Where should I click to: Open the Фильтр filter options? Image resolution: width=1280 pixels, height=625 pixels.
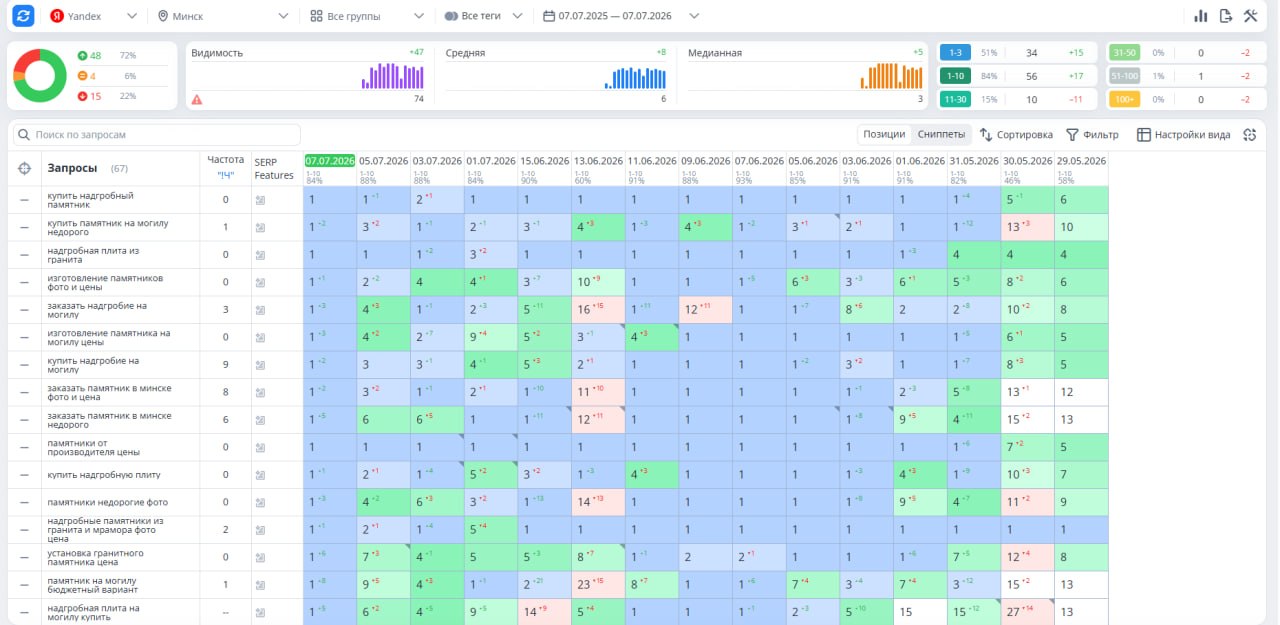tap(1092, 135)
